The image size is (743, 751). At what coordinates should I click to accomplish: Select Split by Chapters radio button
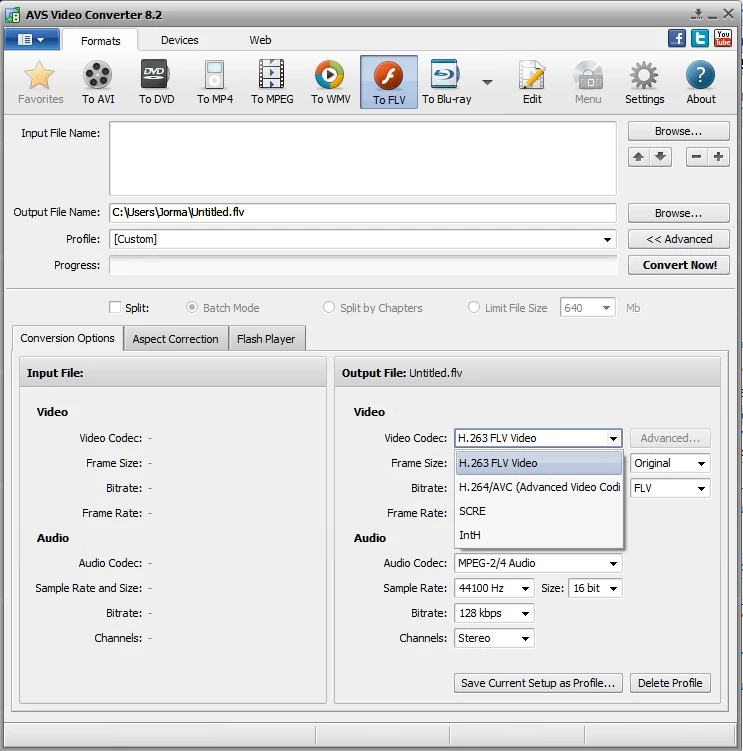[329, 307]
